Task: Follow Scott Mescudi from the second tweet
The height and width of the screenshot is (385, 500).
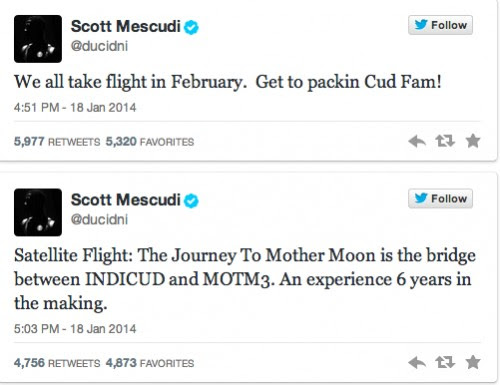Action: point(440,199)
